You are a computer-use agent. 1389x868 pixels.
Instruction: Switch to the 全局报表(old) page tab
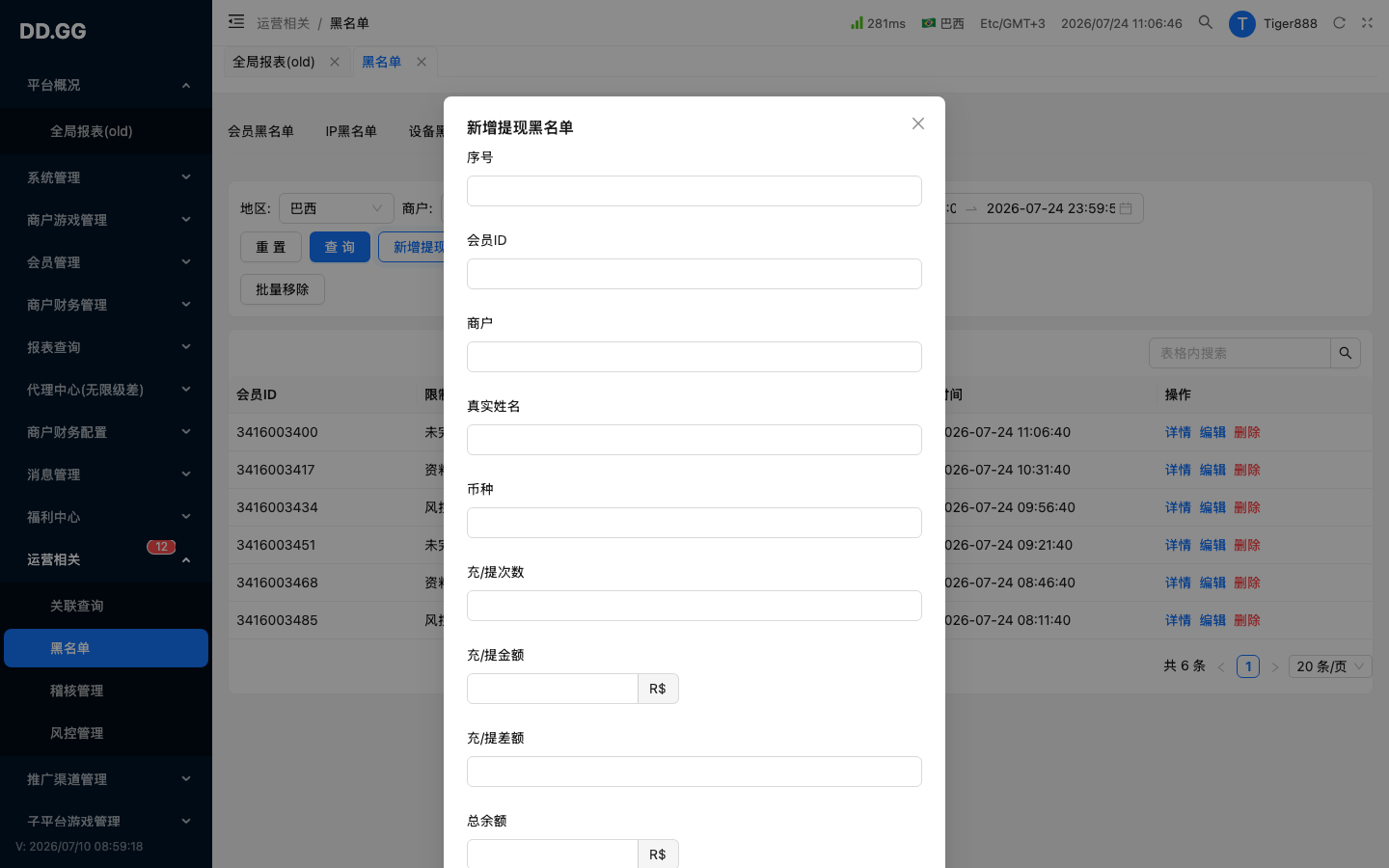point(274,62)
